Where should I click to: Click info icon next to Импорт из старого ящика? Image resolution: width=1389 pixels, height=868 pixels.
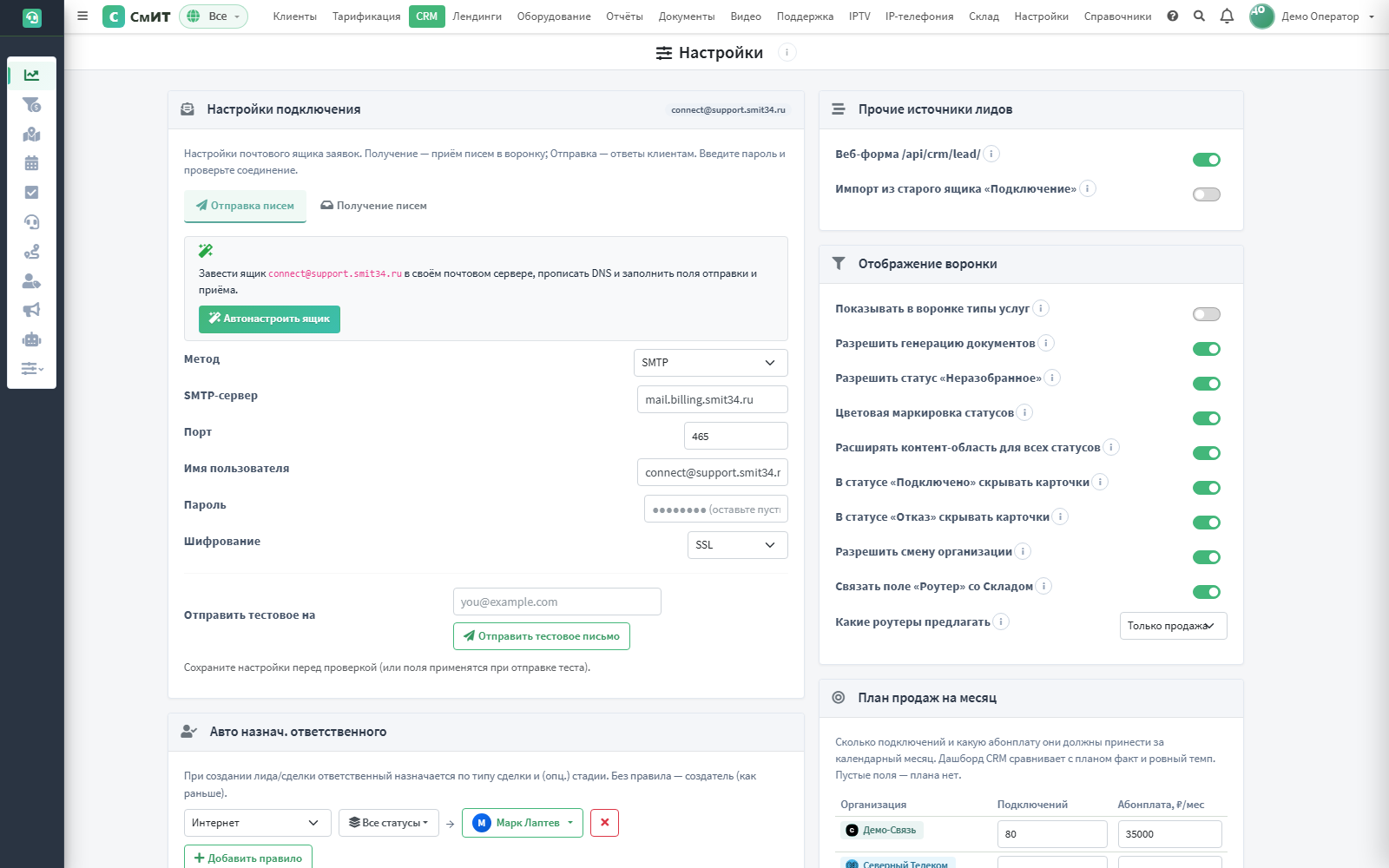(1088, 188)
